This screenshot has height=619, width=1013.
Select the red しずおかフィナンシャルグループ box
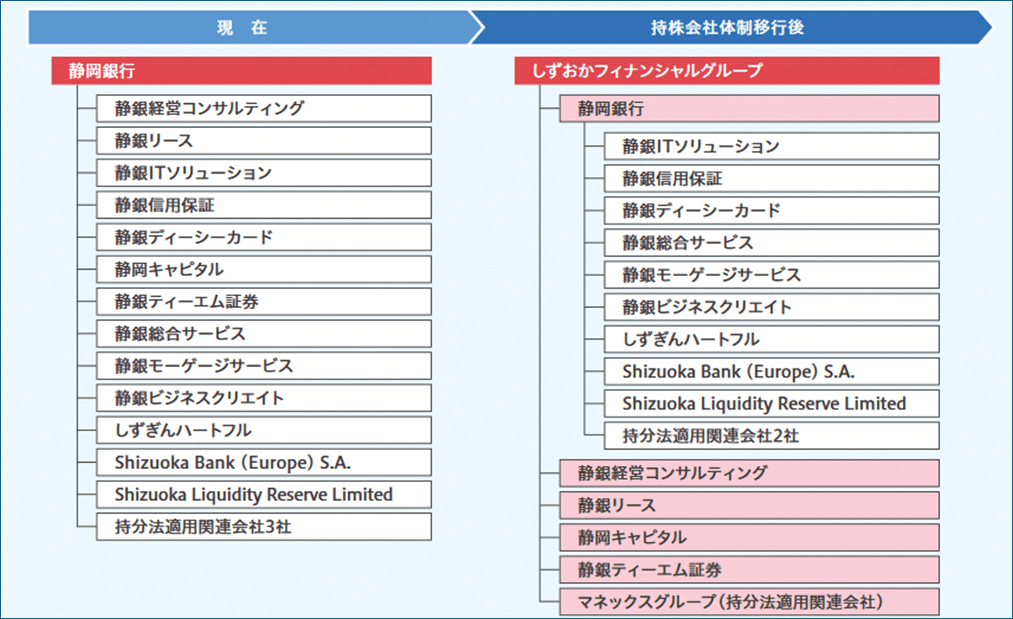726,71
